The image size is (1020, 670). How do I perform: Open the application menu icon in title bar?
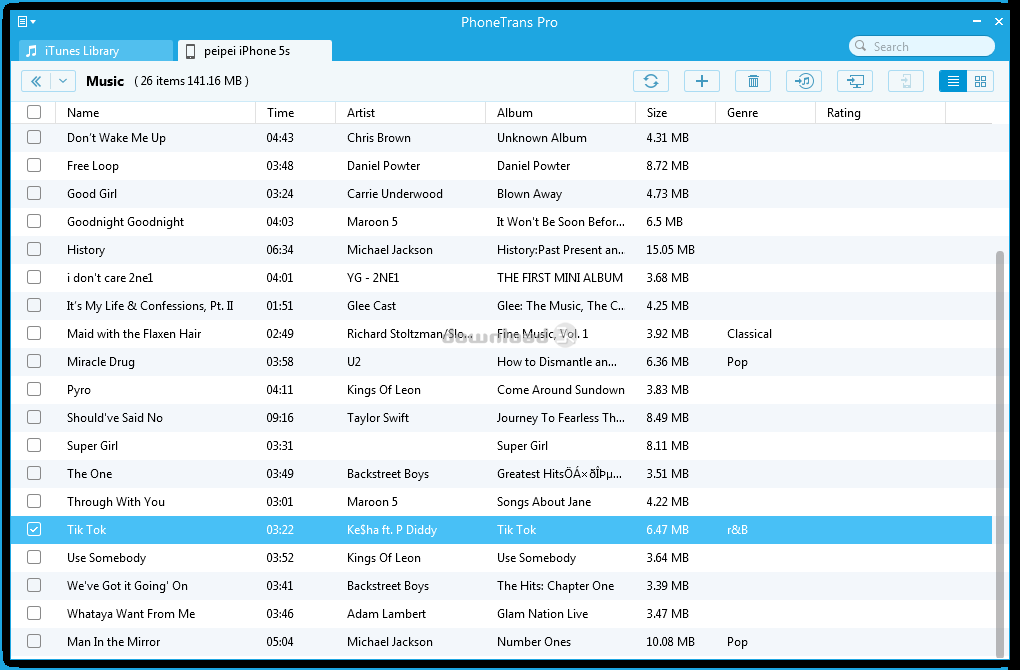[x=26, y=22]
